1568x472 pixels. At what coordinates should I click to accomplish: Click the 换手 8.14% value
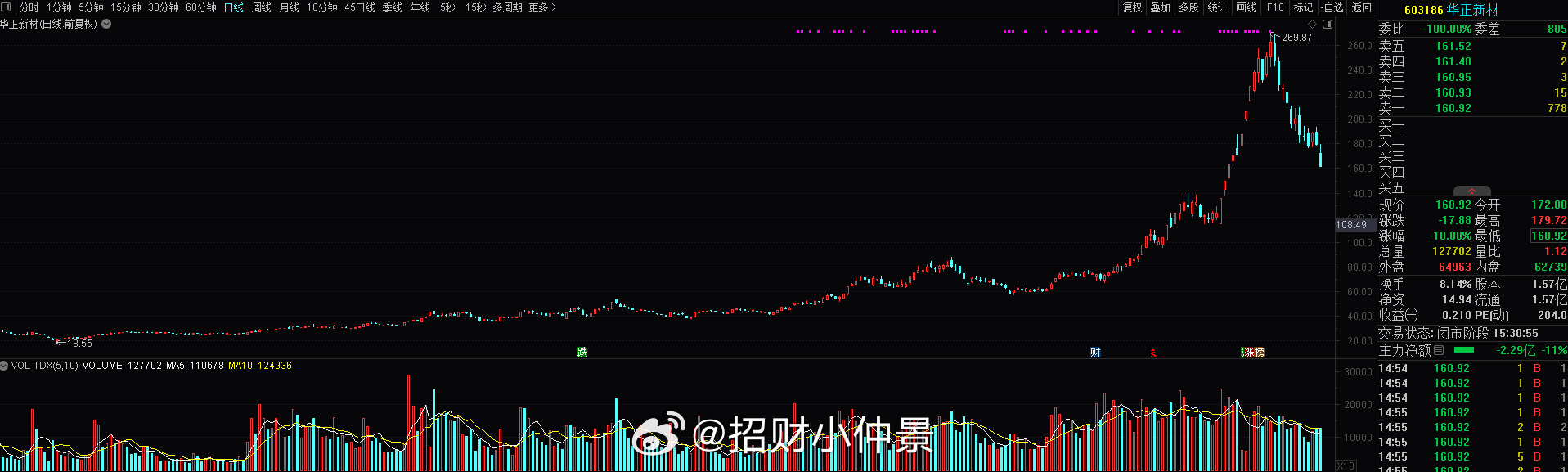[x=1455, y=284]
